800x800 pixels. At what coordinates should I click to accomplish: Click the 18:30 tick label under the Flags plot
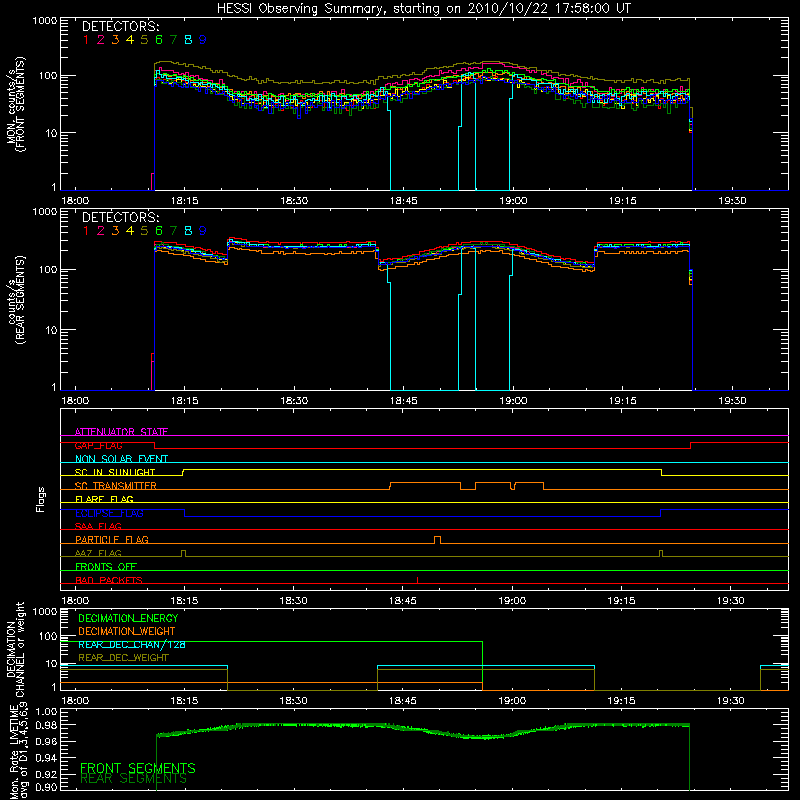(x=293, y=601)
